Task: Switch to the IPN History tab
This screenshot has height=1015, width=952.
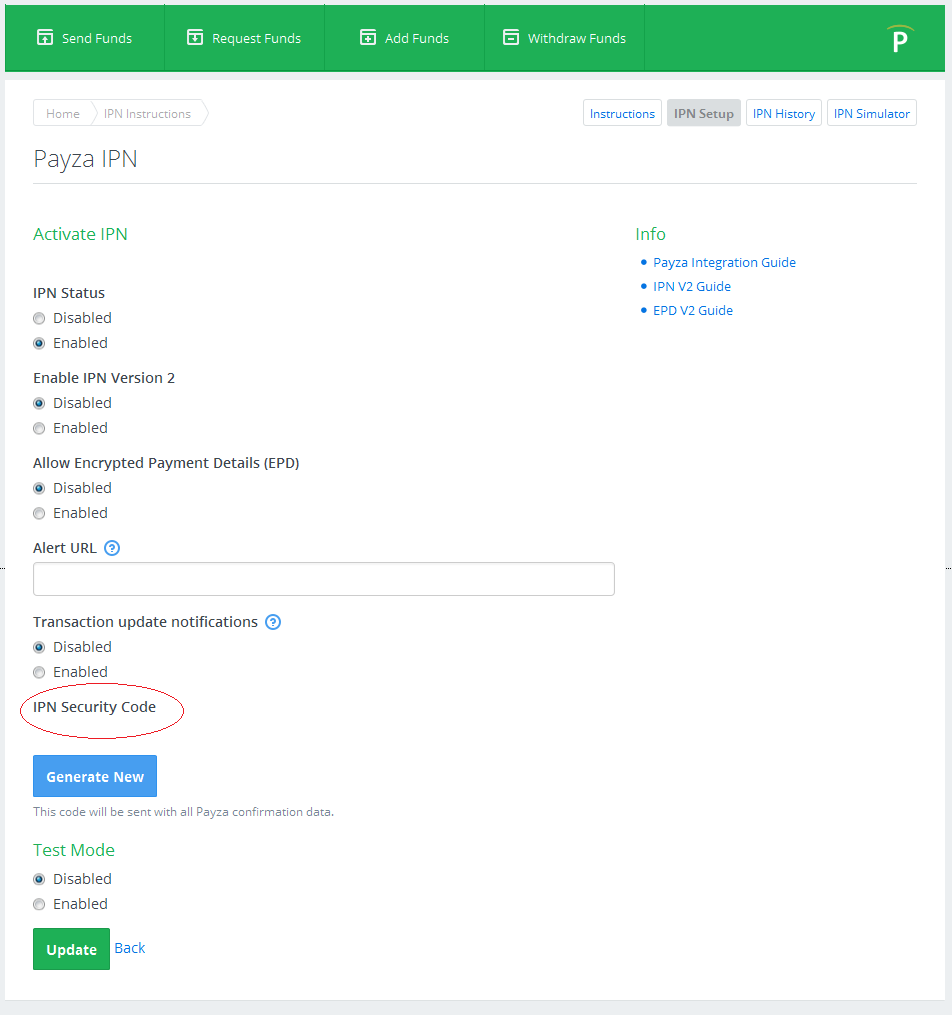Action: pos(784,113)
